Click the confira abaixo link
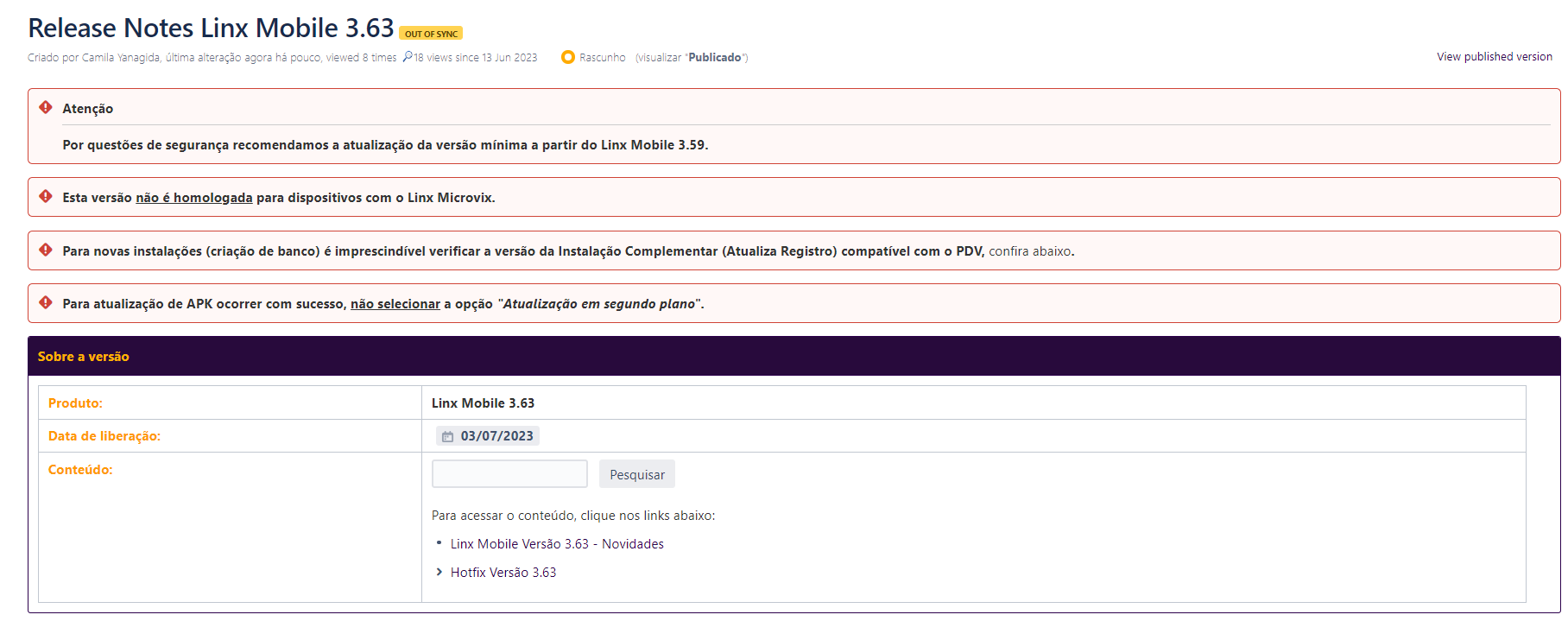 click(x=1029, y=251)
